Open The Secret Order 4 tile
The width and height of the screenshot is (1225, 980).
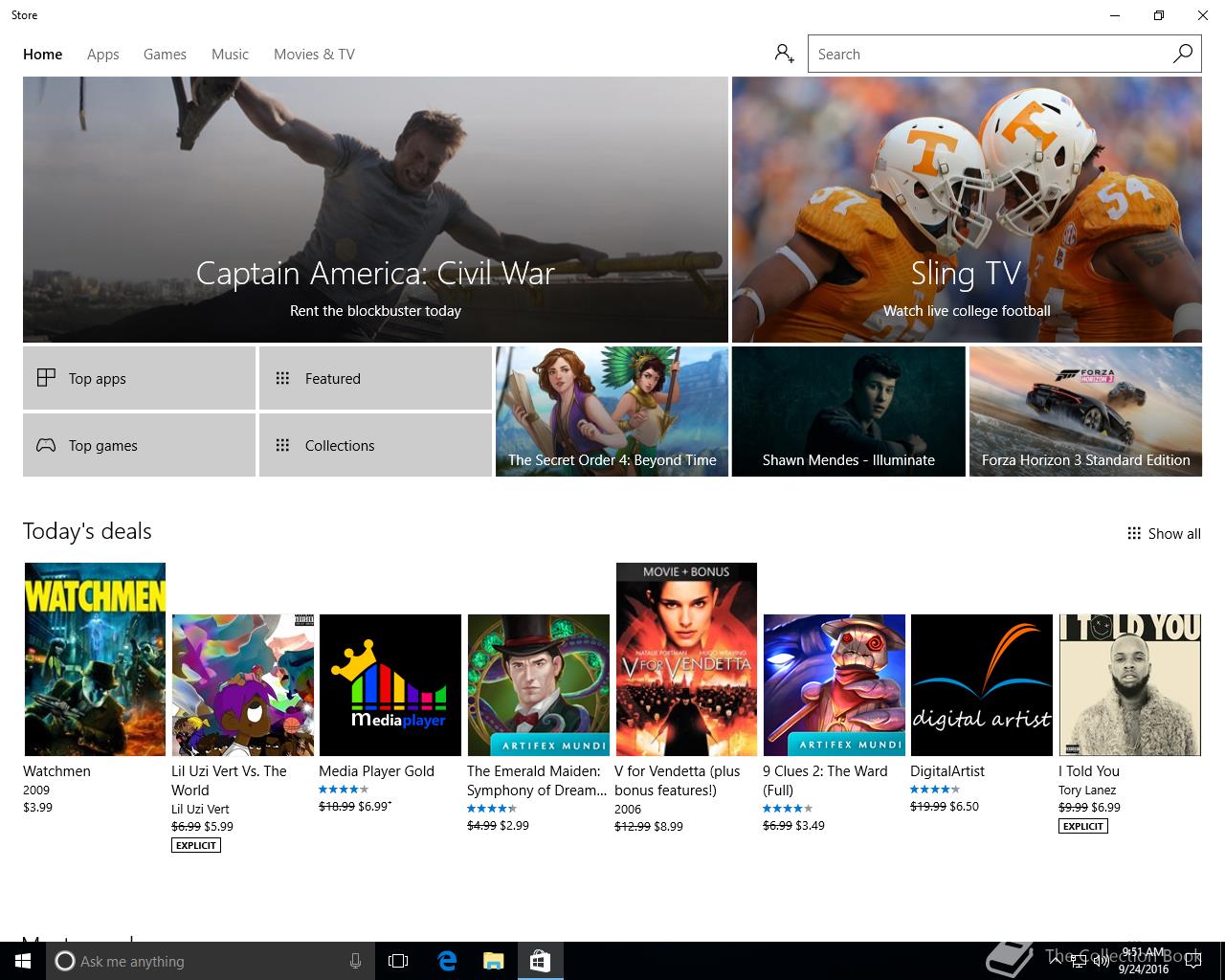click(x=612, y=412)
